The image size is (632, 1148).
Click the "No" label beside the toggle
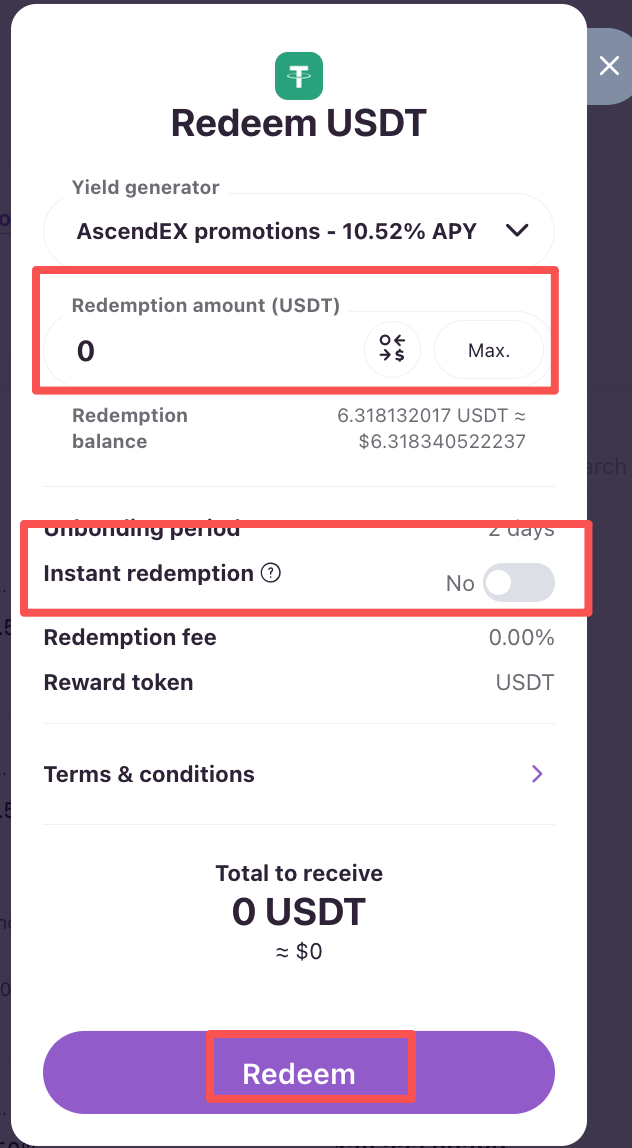460,584
